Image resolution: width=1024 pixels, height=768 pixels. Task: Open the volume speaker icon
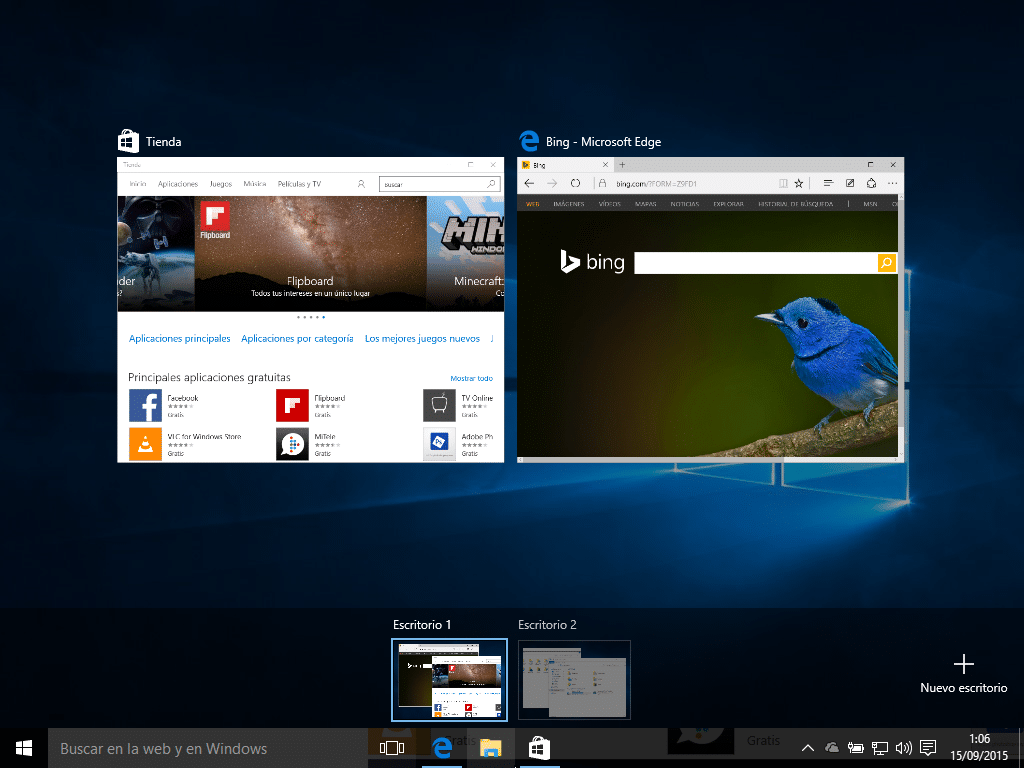point(904,748)
